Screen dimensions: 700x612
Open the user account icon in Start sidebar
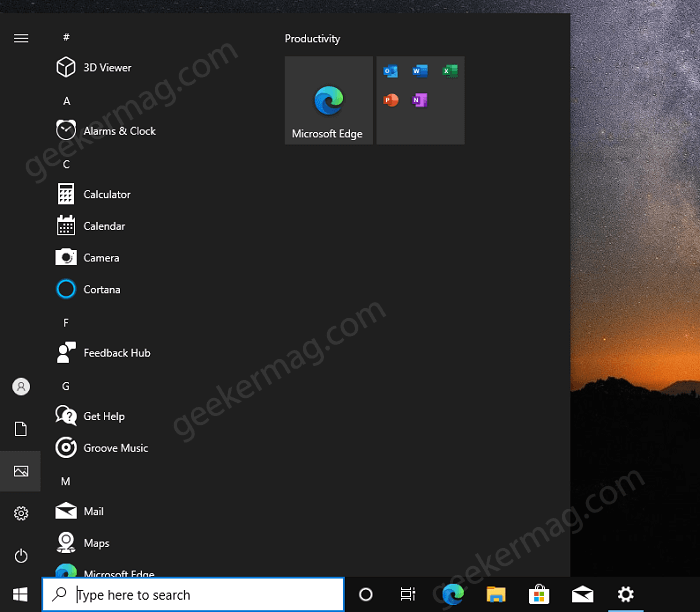pyautogui.click(x=21, y=387)
